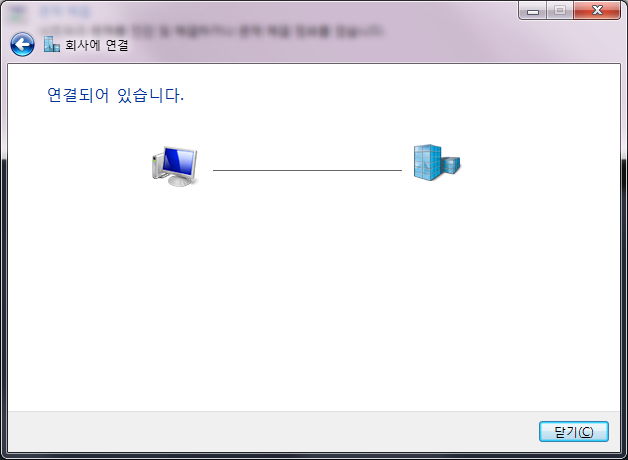The image size is (628, 460).
Task: Click the tall blue office building icon
Action: click(428, 163)
